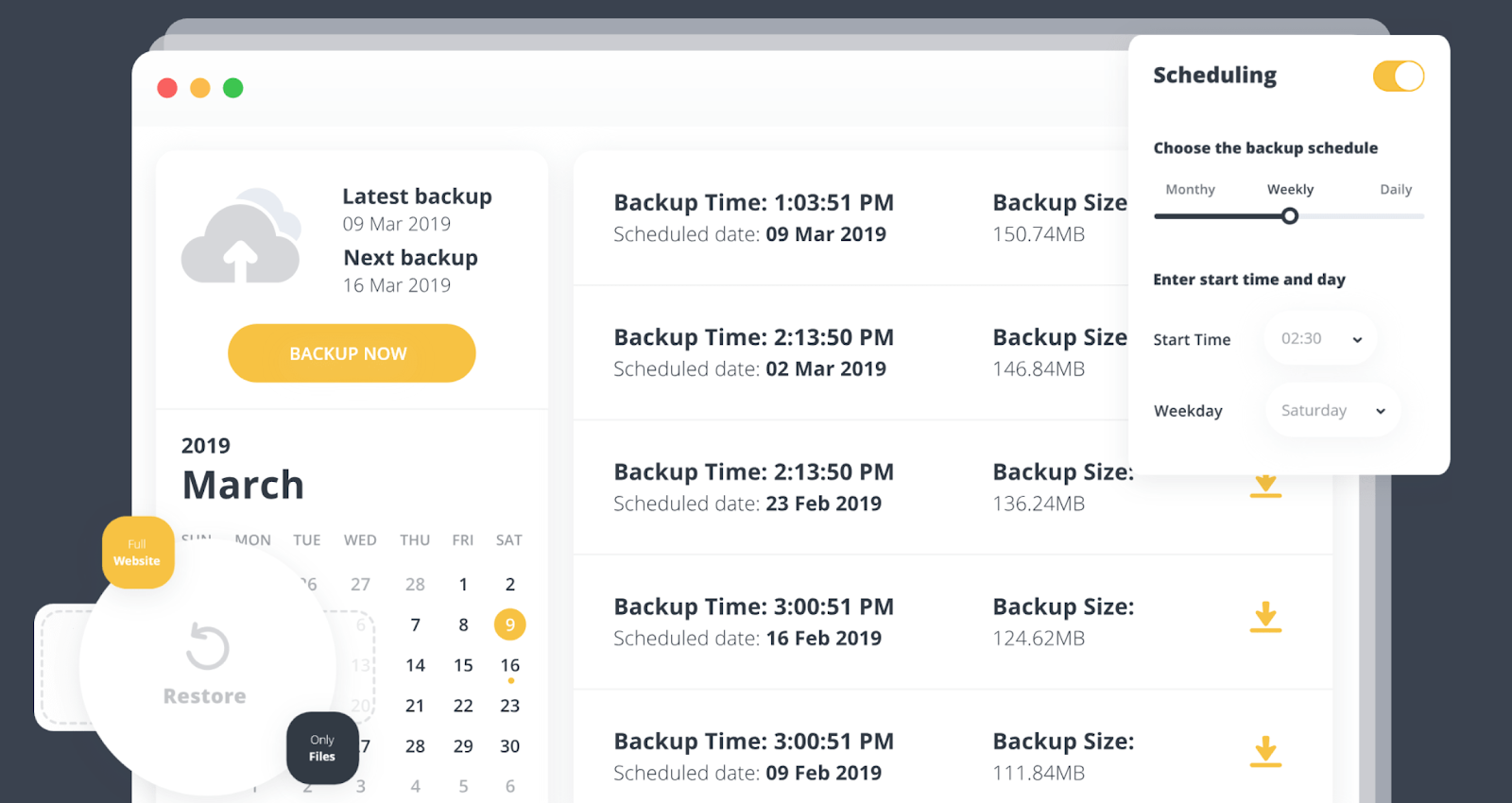The image size is (1512, 803).
Task: Click the yellow window minimize button
Action: [x=200, y=88]
